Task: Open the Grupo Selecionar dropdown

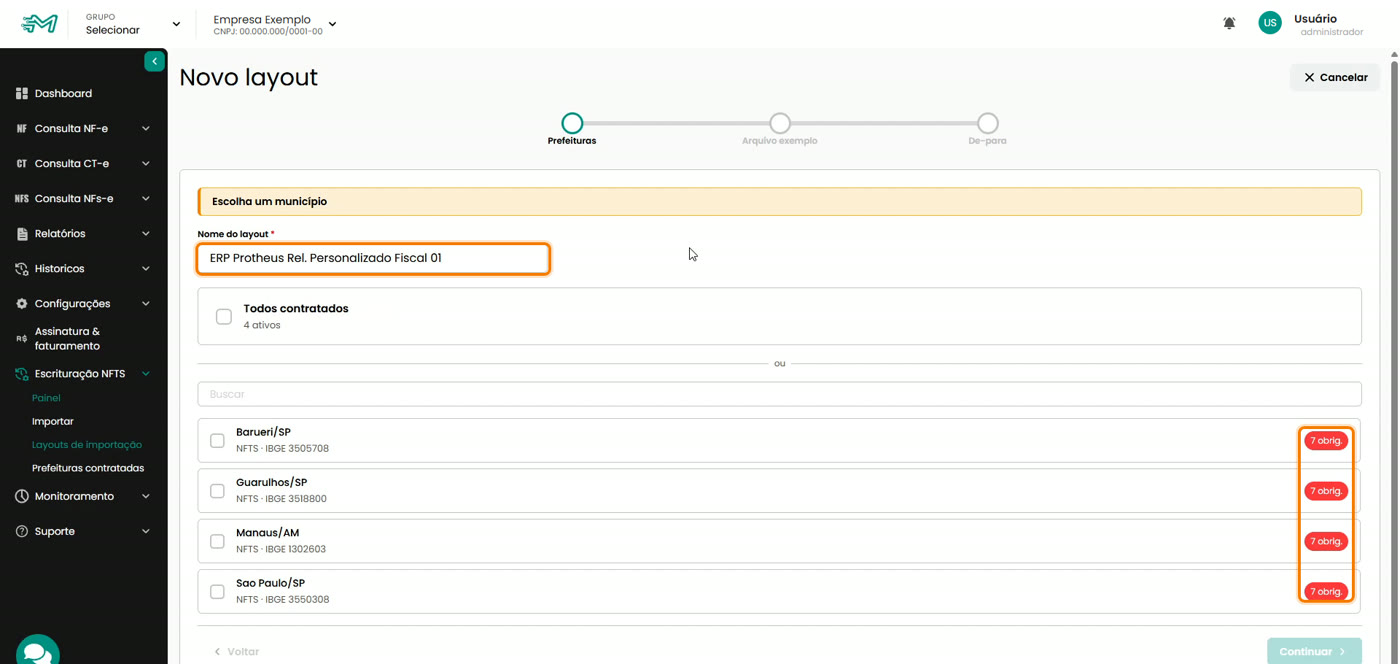Action: pos(133,24)
